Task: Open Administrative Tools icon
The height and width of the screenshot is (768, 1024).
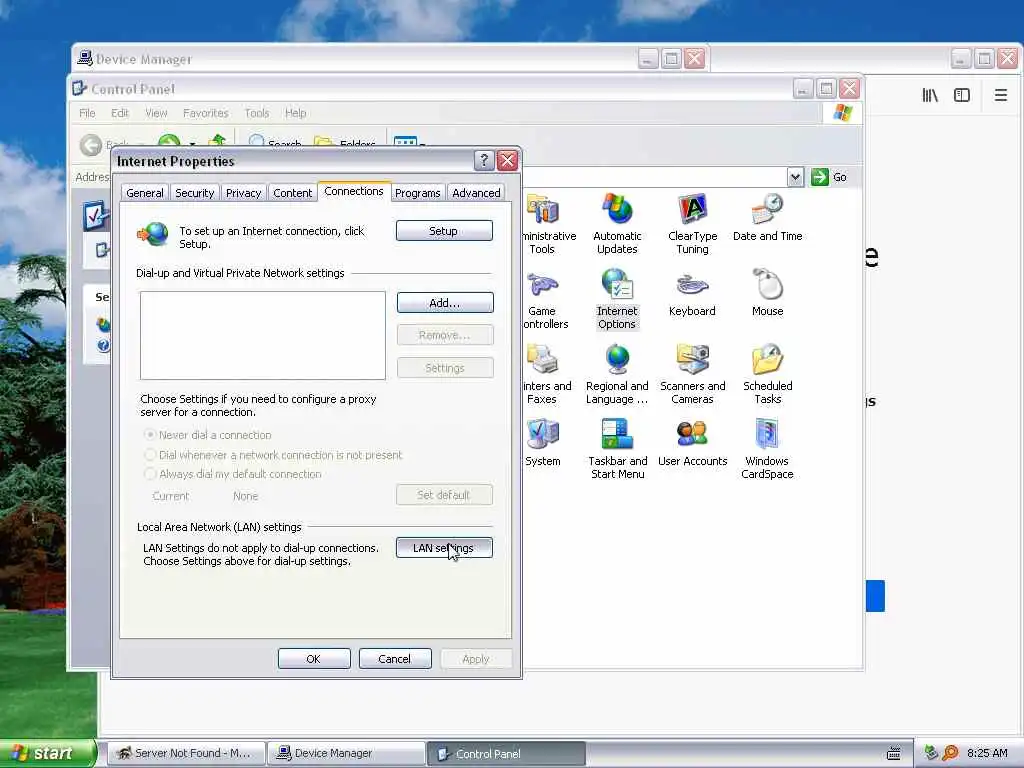Action: (549, 223)
